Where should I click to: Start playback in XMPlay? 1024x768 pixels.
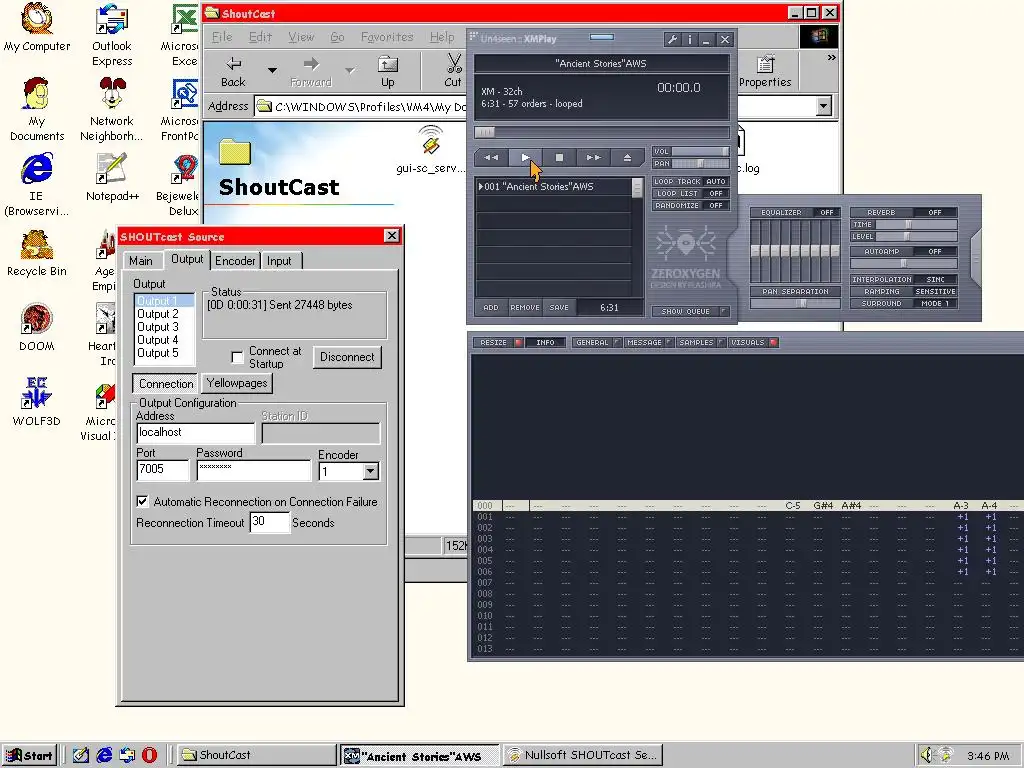pos(525,157)
